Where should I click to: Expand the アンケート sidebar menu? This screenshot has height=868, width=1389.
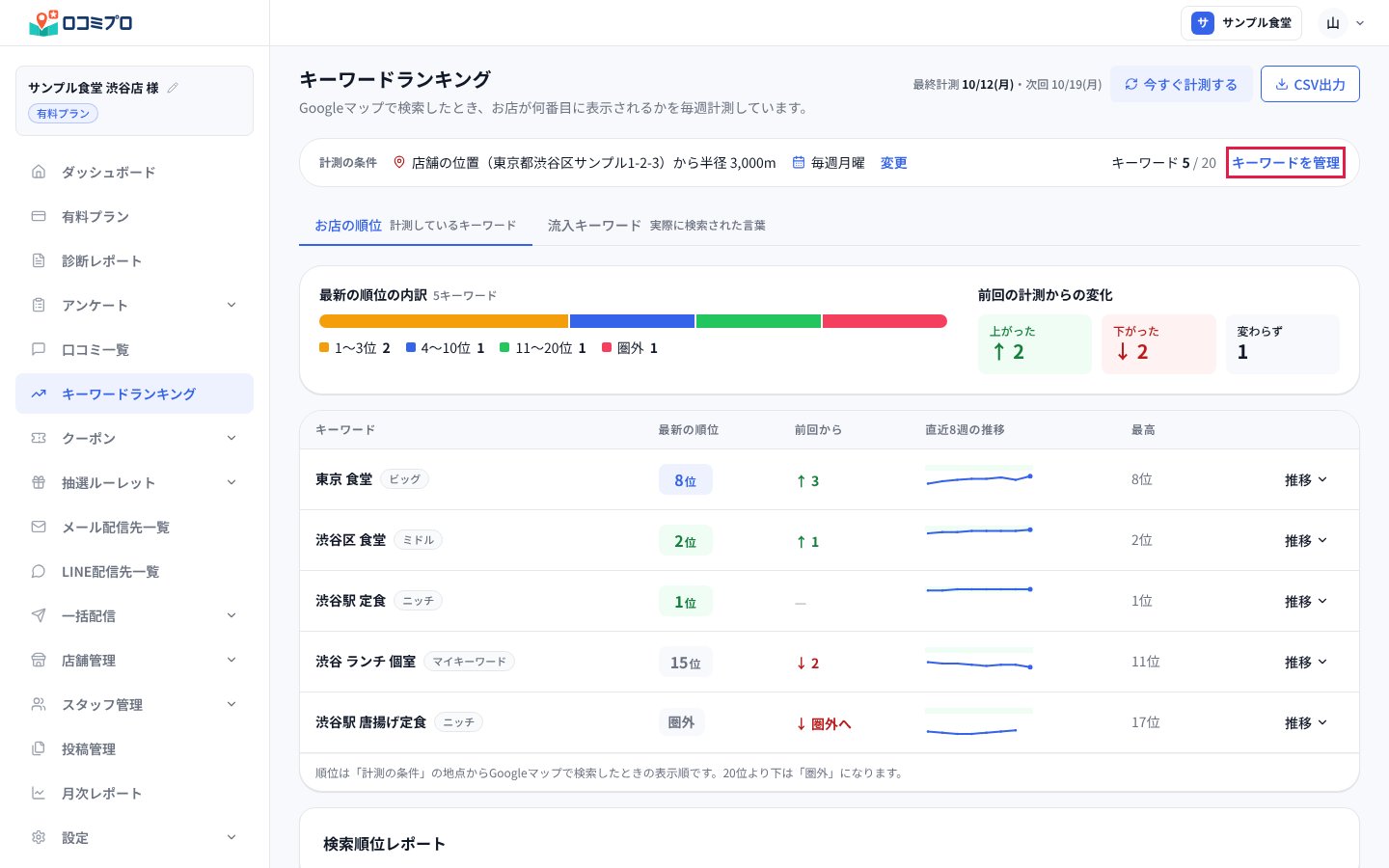[x=134, y=305]
